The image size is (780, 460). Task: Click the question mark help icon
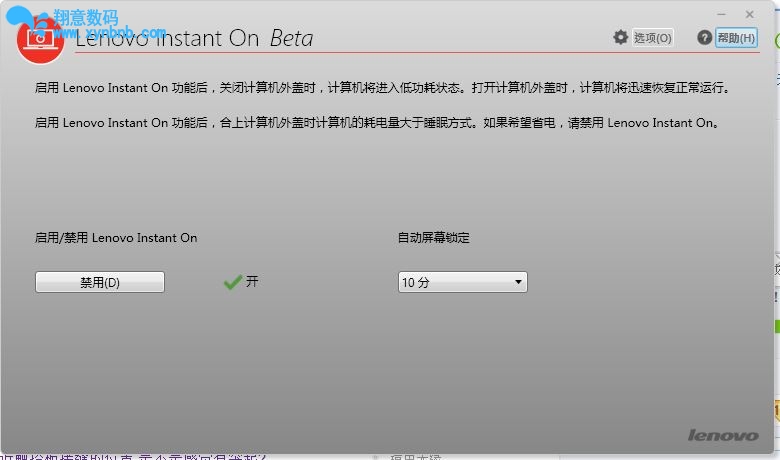pyautogui.click(x=705, y=37)
